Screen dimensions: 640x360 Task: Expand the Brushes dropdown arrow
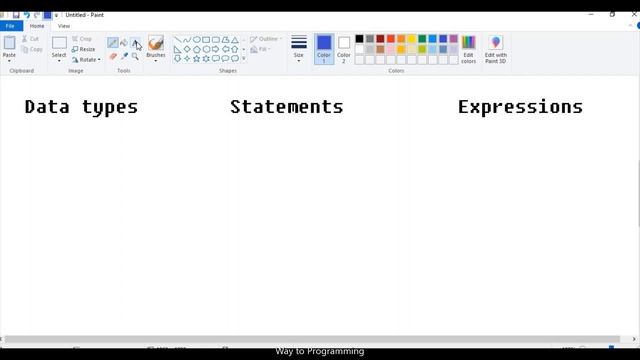click(x=156, y=61)
